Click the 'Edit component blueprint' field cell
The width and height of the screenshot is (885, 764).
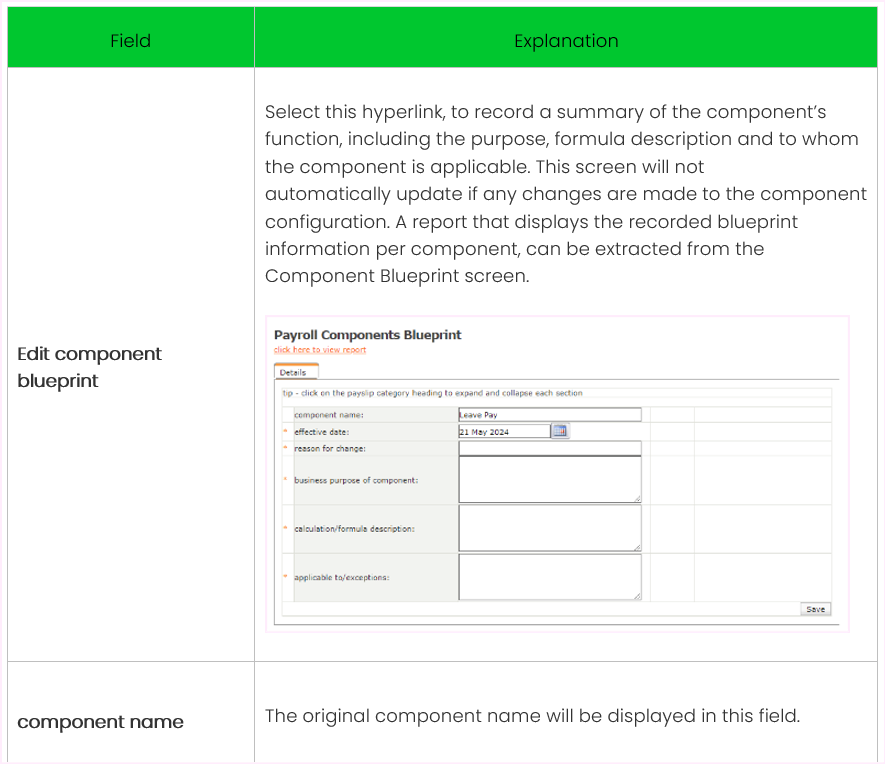pos(89,367)
